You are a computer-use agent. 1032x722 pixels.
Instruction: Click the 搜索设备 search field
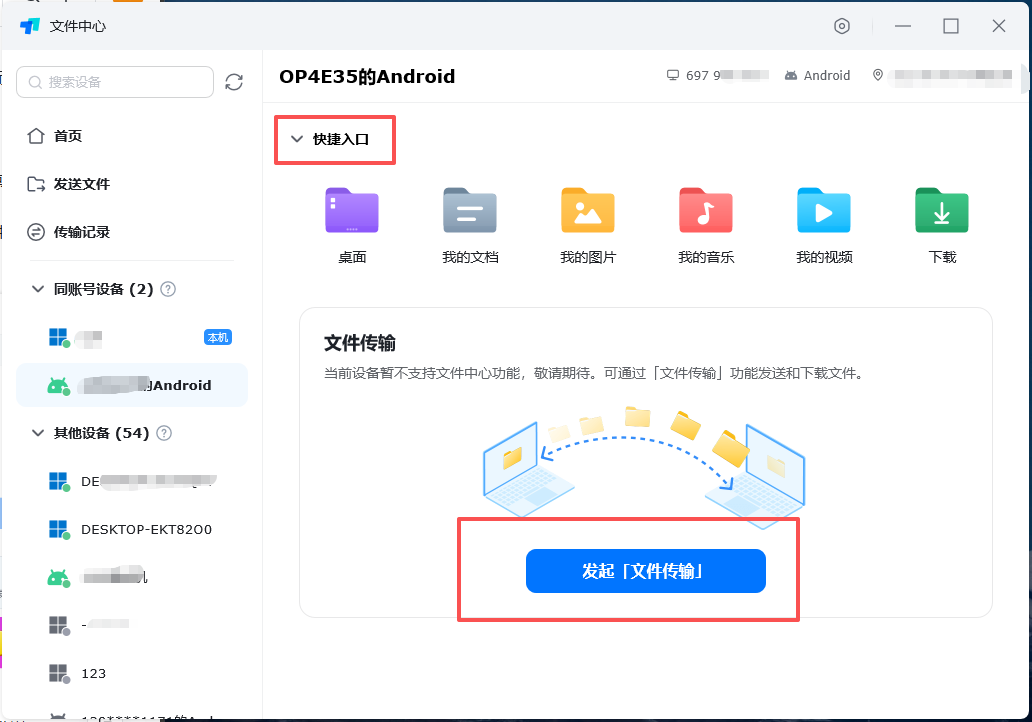click(x=115, y=82)
